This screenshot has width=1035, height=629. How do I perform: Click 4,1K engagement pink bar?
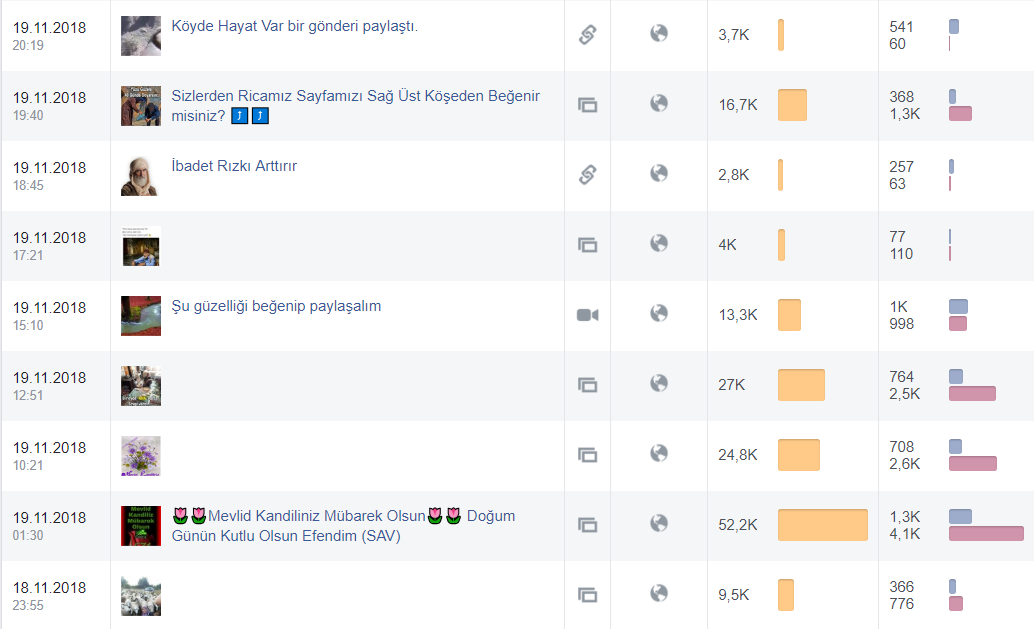point(986,533)
